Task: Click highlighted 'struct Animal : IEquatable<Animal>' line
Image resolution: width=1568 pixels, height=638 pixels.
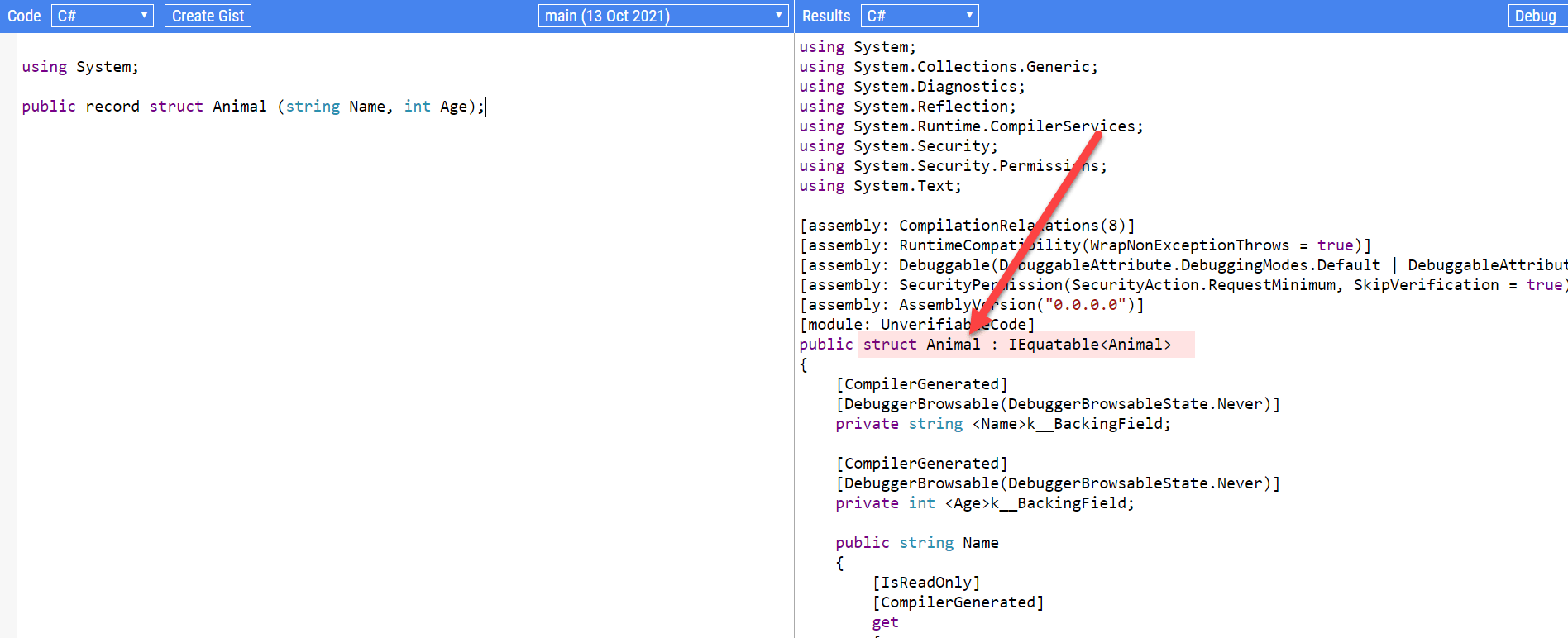Action: [x=1017, y=345]
